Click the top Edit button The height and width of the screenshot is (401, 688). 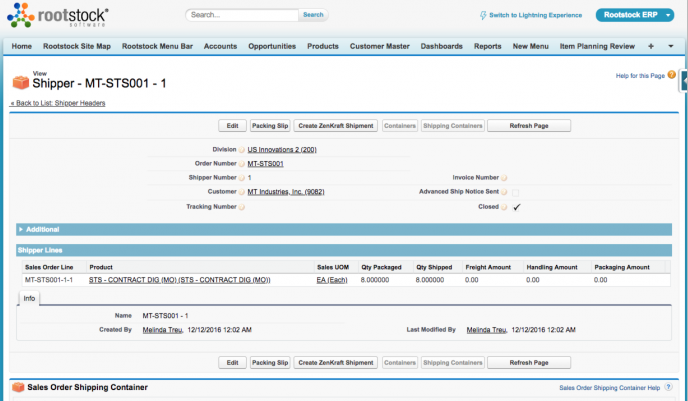(233, 126)
